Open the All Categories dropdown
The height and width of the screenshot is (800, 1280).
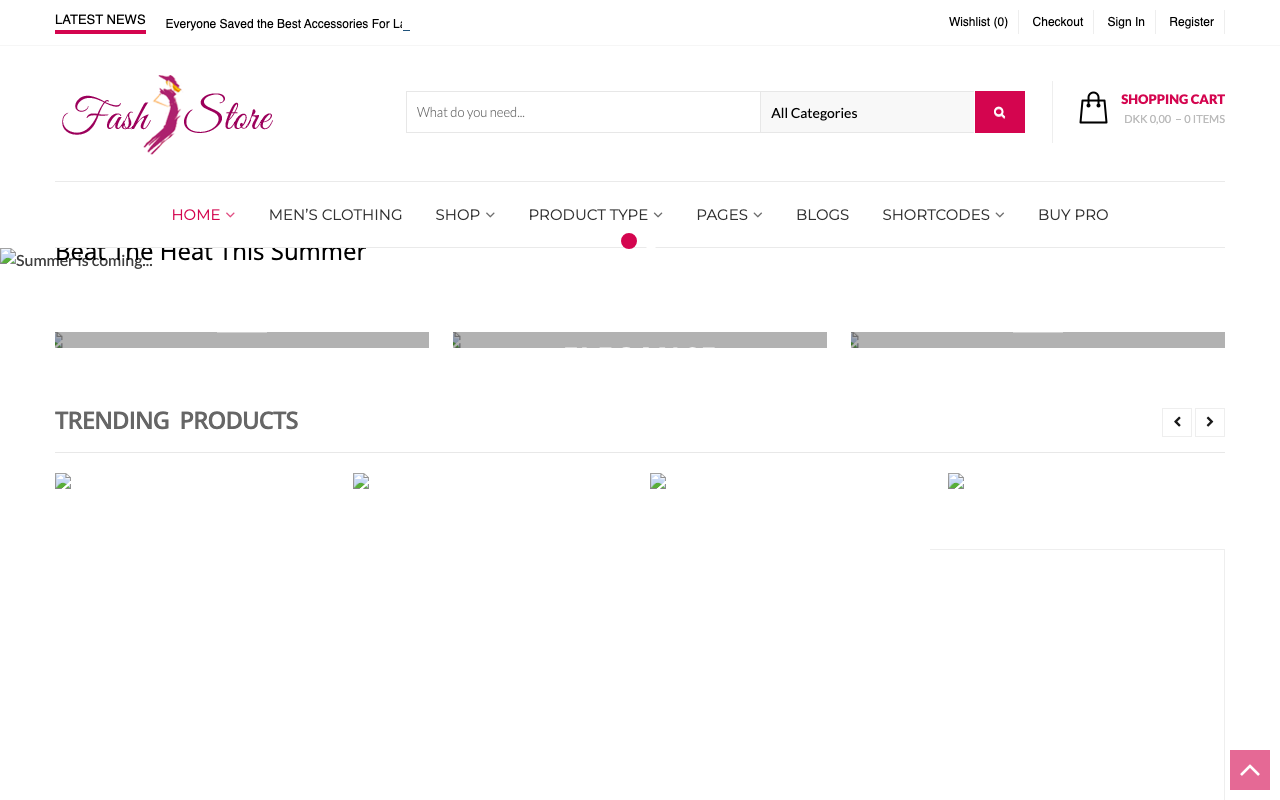[x=867, y=112]
